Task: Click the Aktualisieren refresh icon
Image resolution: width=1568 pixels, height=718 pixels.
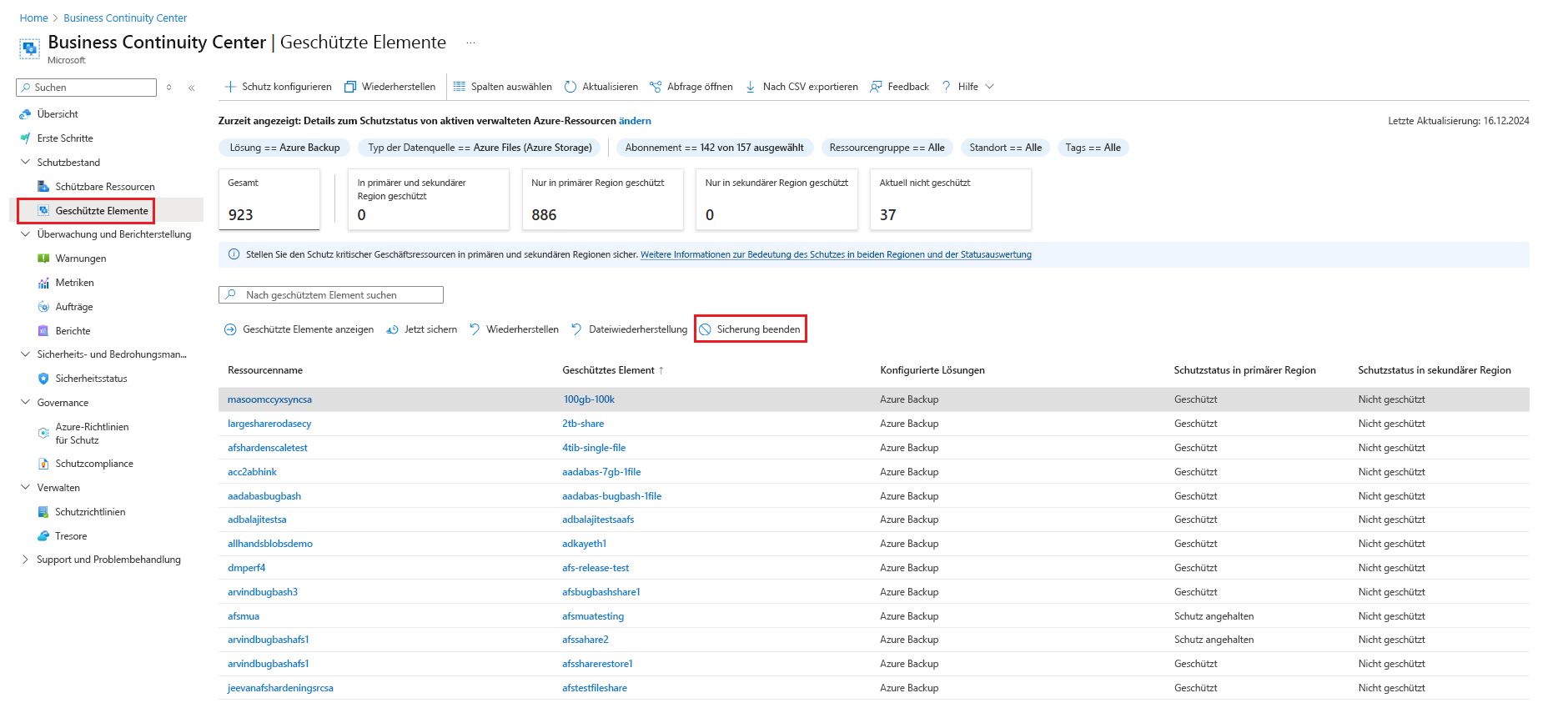Action: coord(570,87)
